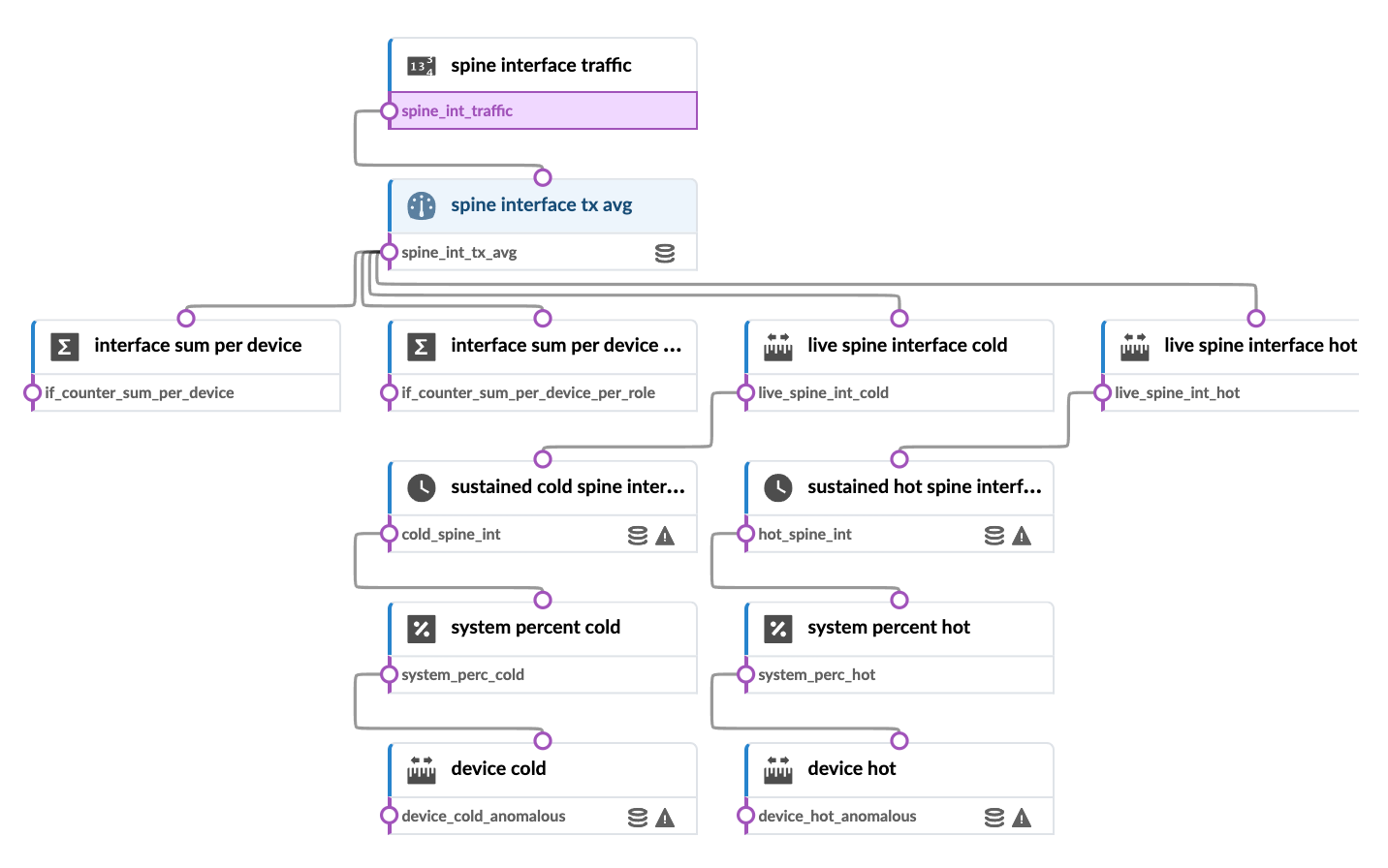Click the gauge icon on spine interface tx avg
1388x868 pixels.
421,205
